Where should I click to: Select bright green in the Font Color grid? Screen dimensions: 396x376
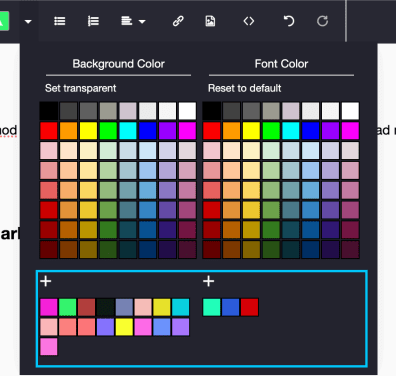click(x=271, y=131)
